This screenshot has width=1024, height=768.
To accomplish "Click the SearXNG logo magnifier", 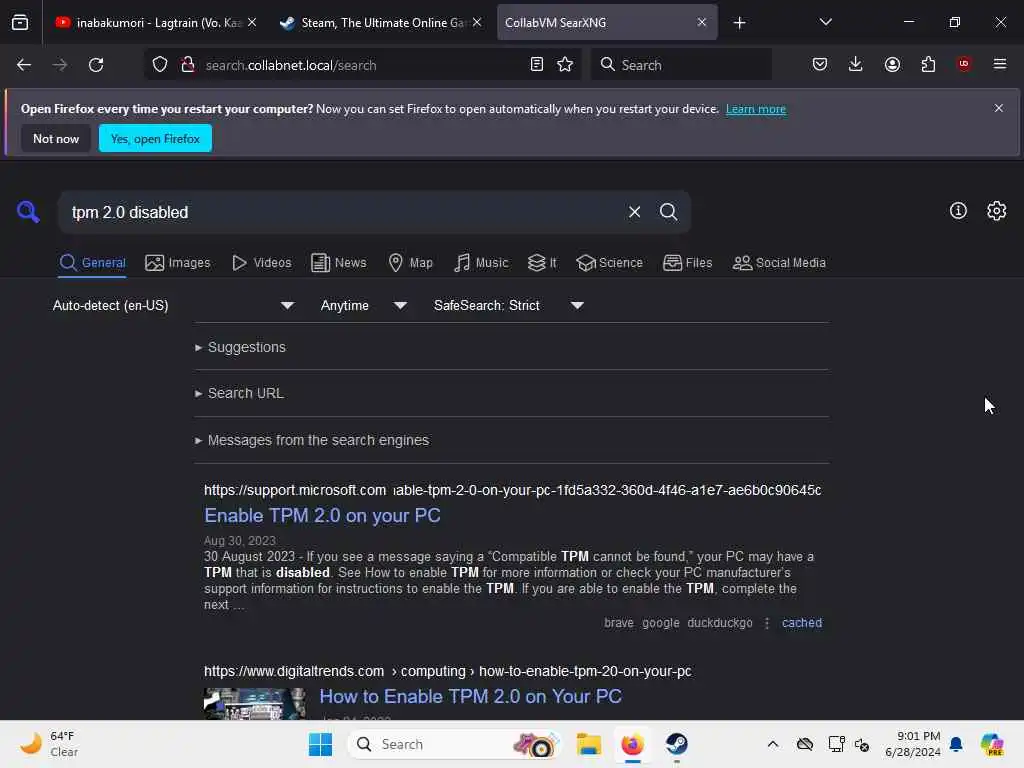I will (28, 212).
